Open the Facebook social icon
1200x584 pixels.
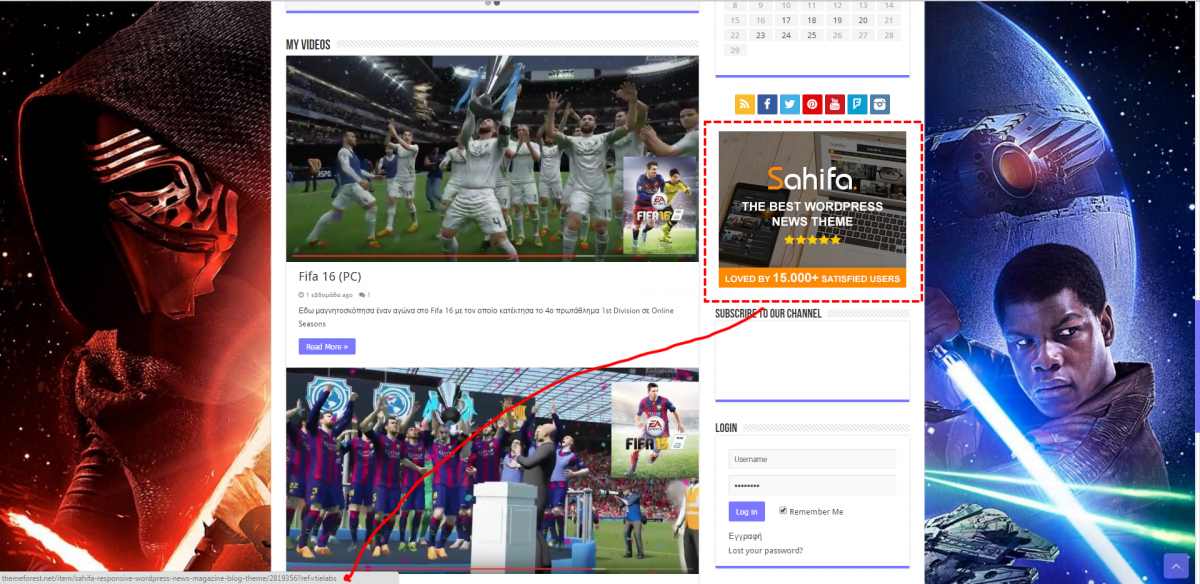767,104
